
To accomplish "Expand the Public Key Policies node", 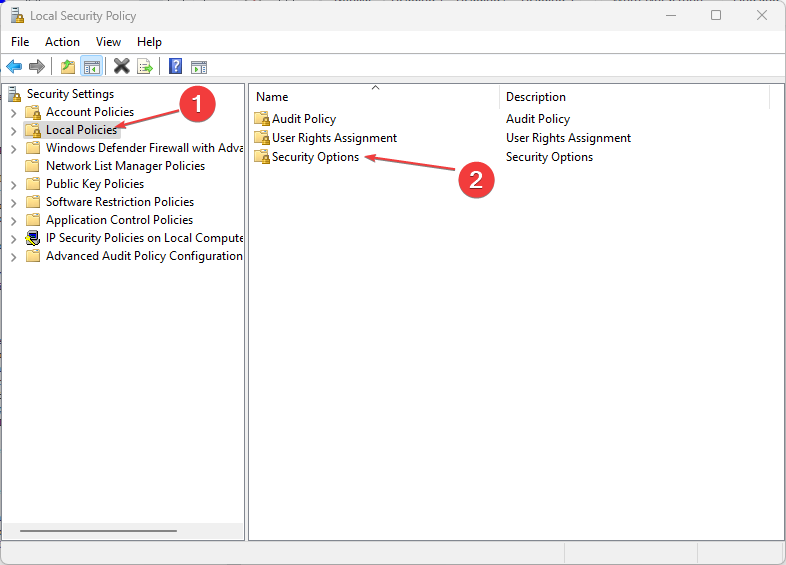I will 14,185.
